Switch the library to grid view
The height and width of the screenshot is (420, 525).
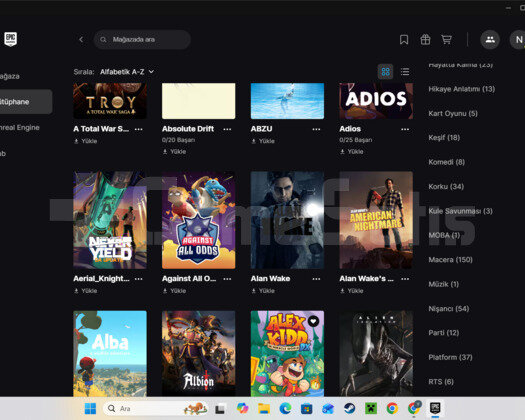385,72
